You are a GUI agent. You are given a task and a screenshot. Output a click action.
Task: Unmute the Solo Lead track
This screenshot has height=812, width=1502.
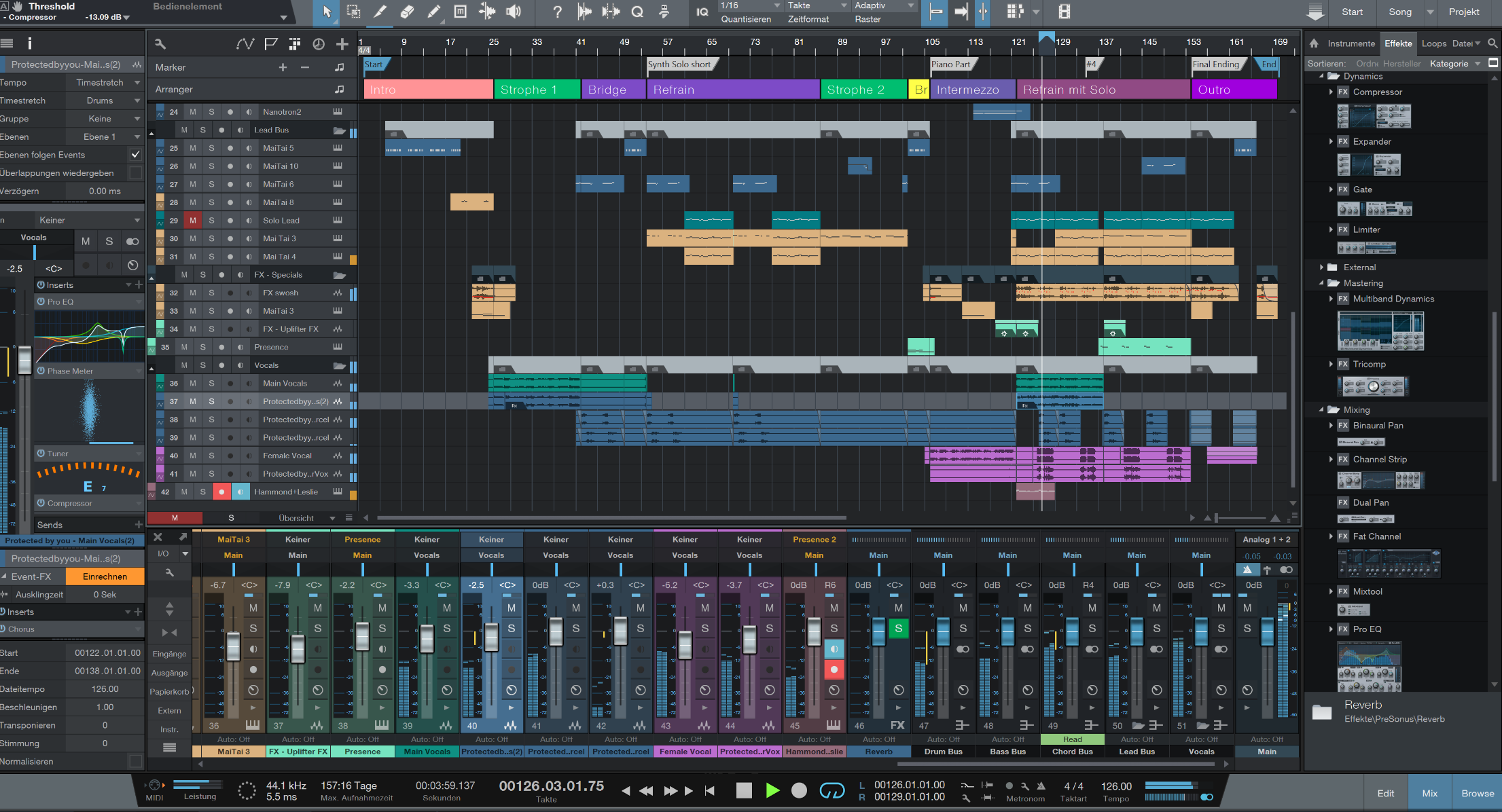pos(193,220)
